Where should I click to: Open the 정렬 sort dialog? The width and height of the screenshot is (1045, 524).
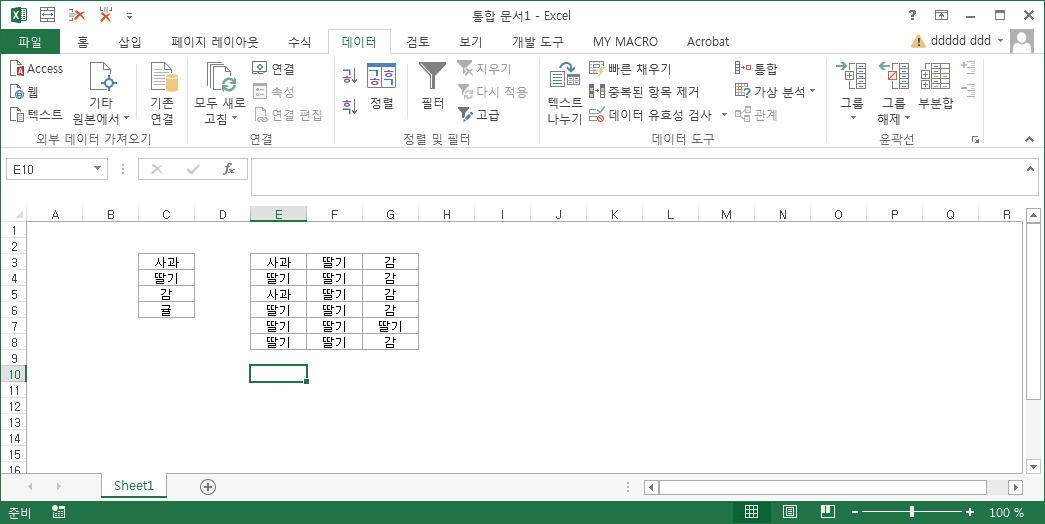click(382, 87)
